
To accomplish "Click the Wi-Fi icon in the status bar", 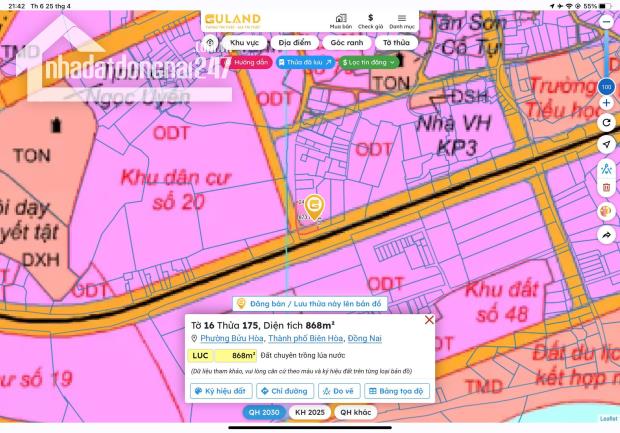I will click(x=569, y=6).
